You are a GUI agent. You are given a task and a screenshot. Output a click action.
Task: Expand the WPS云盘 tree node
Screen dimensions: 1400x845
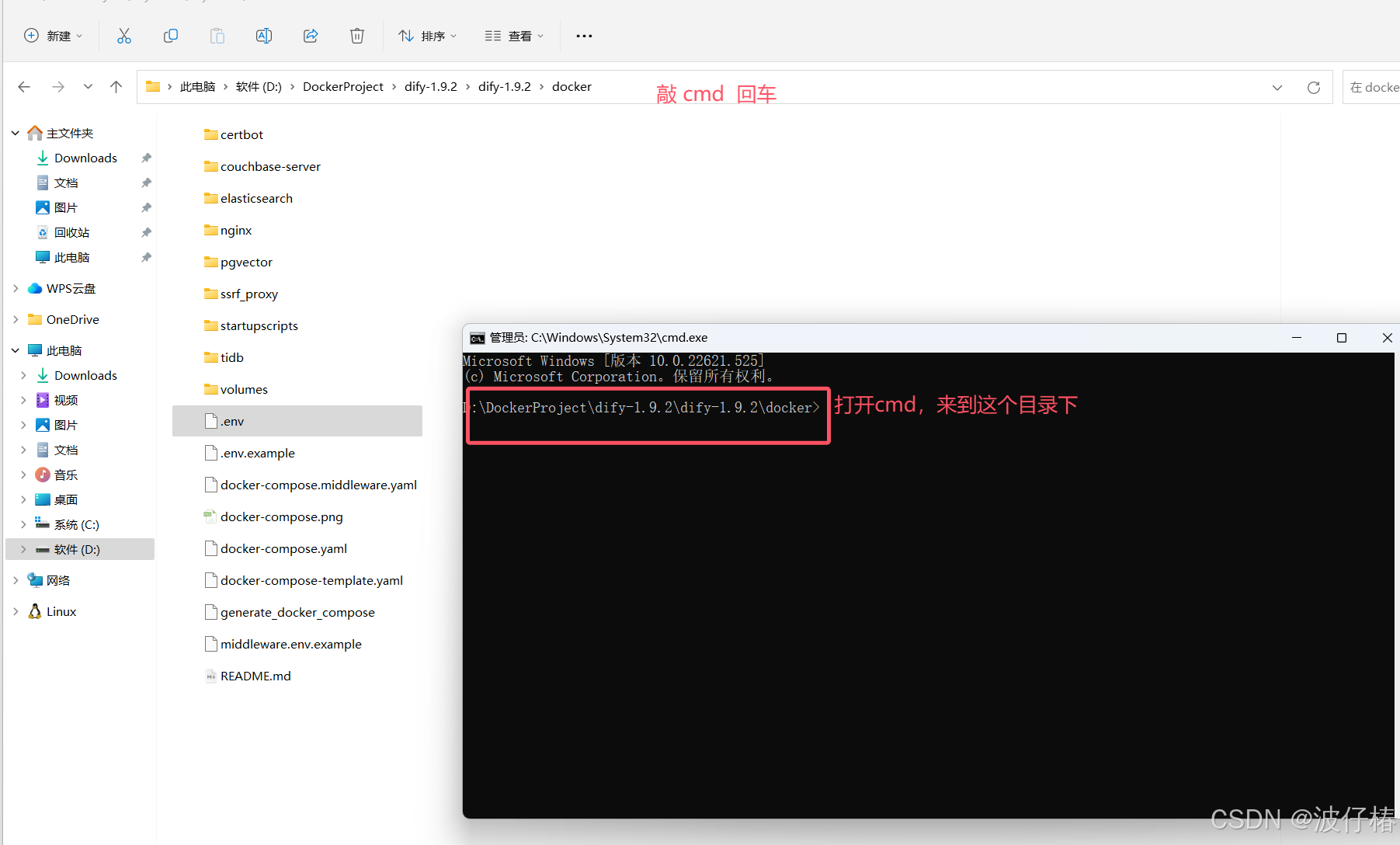(x=16, y=288)
